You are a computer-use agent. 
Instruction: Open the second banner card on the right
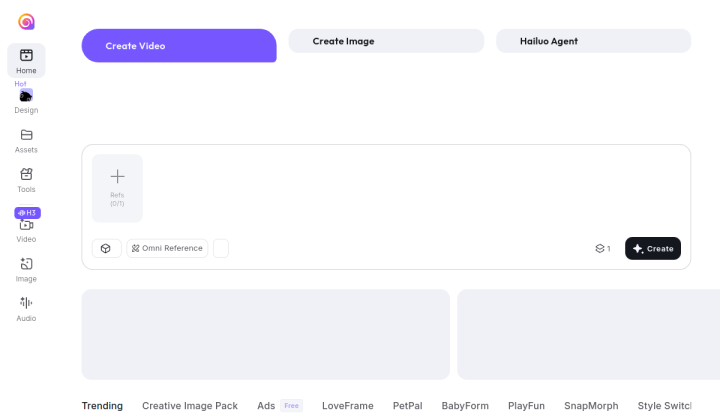(589, 334)
